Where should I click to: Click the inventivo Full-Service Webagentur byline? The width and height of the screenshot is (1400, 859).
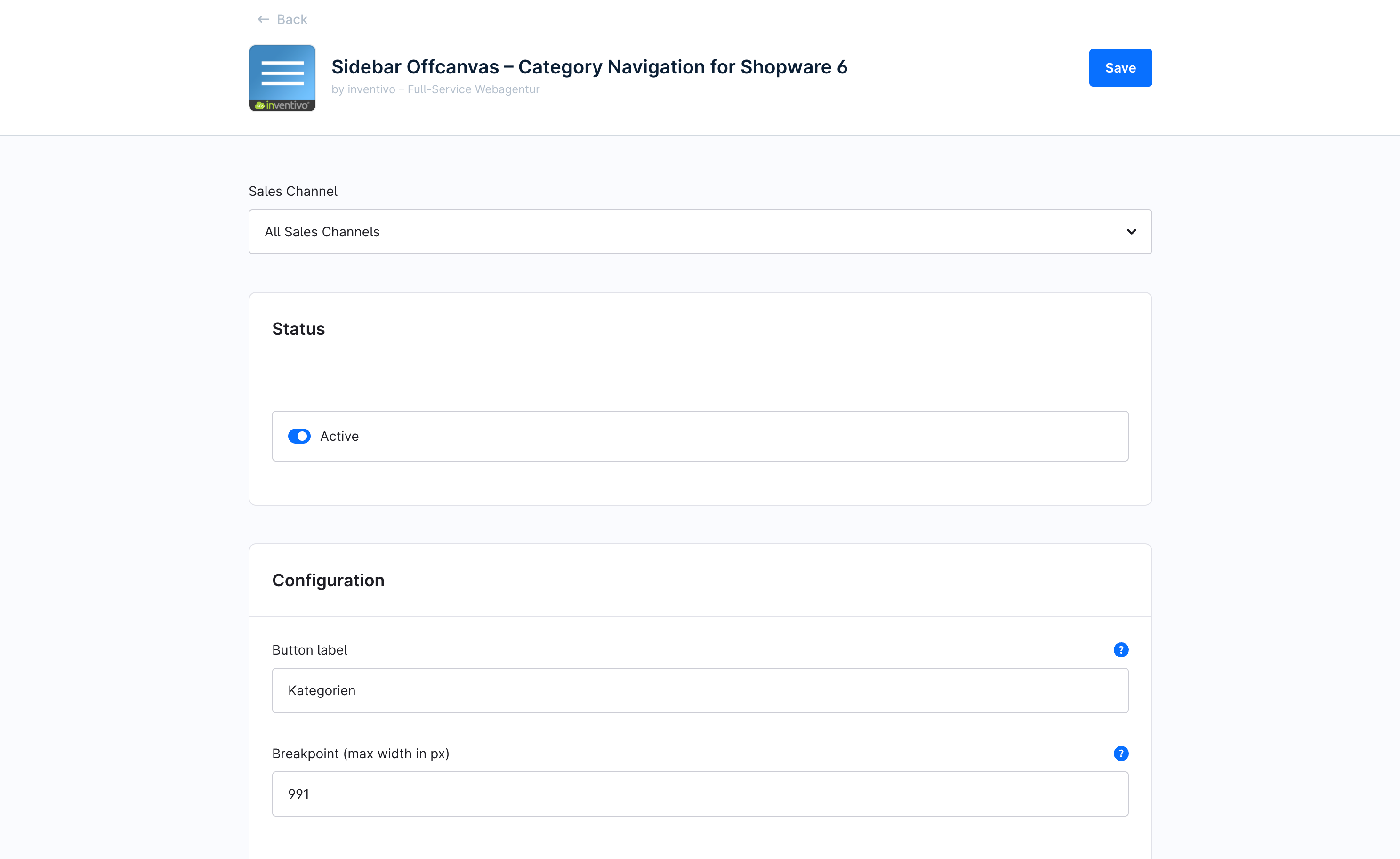tap(435, 89)
